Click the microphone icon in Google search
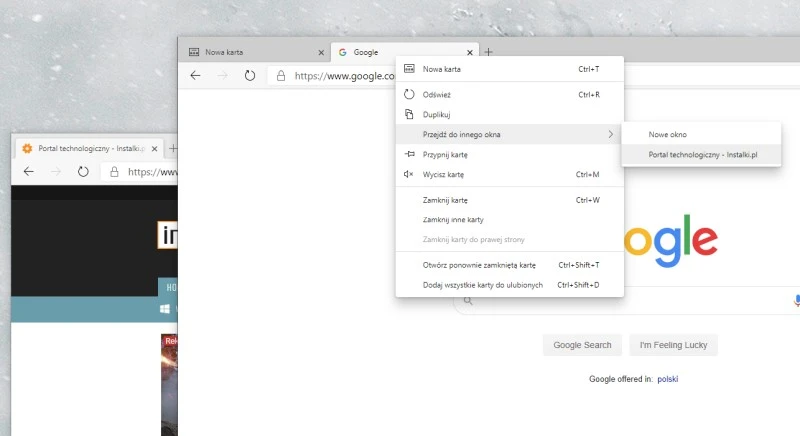This screenshot has width=800, height=436. point(797,300)
